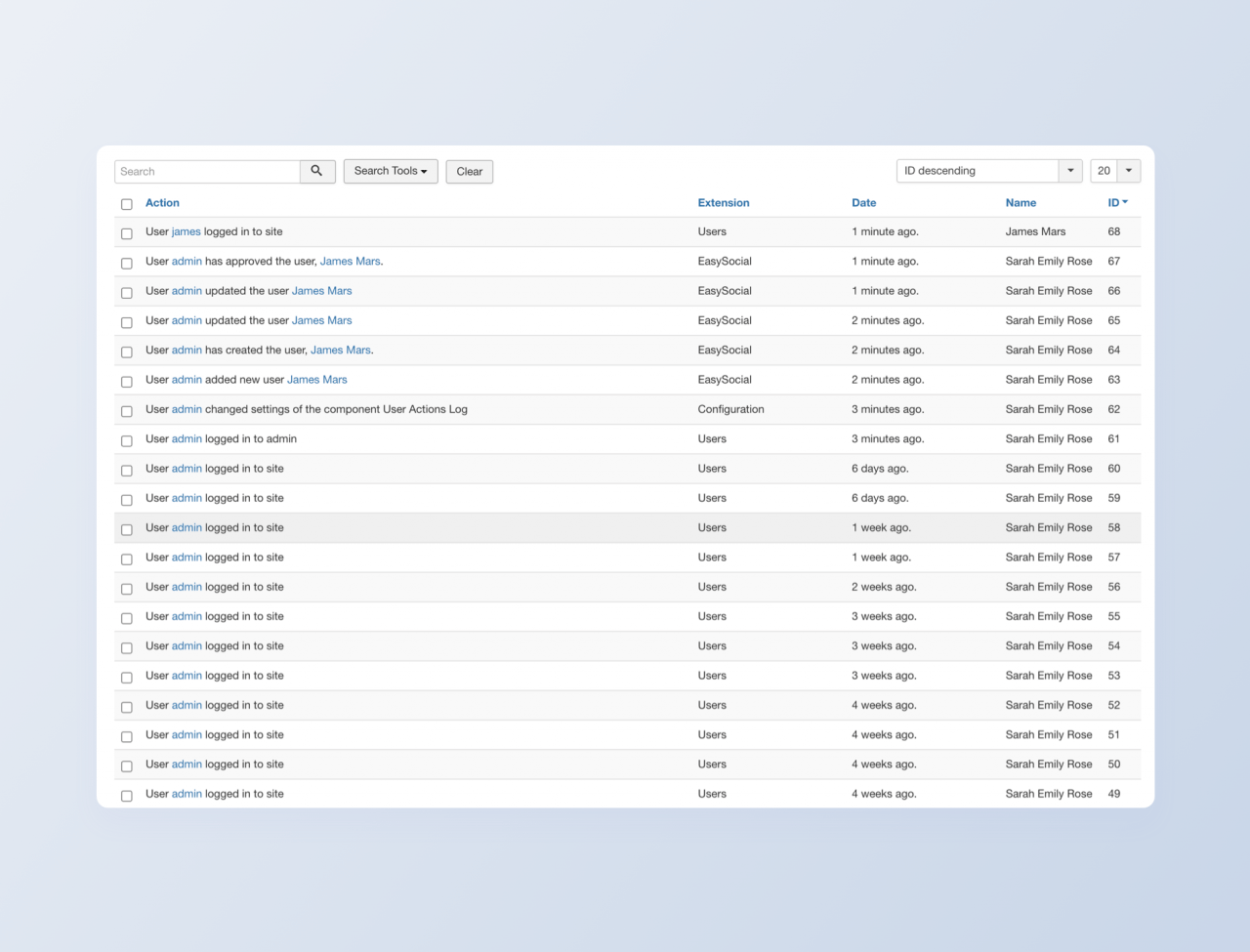Focus the Search text field

tap(207, 171)
